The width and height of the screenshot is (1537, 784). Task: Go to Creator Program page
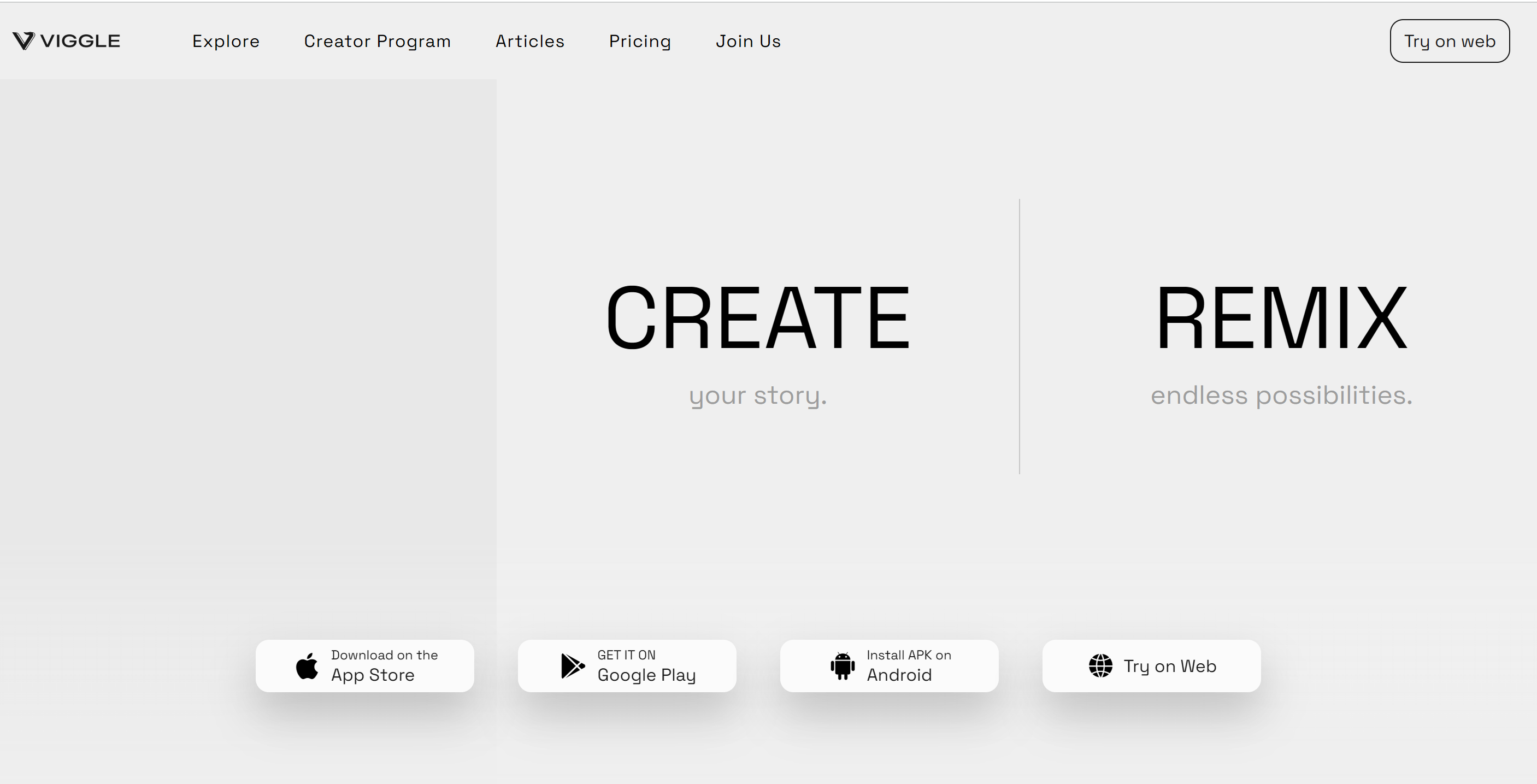tap(377, 41)
